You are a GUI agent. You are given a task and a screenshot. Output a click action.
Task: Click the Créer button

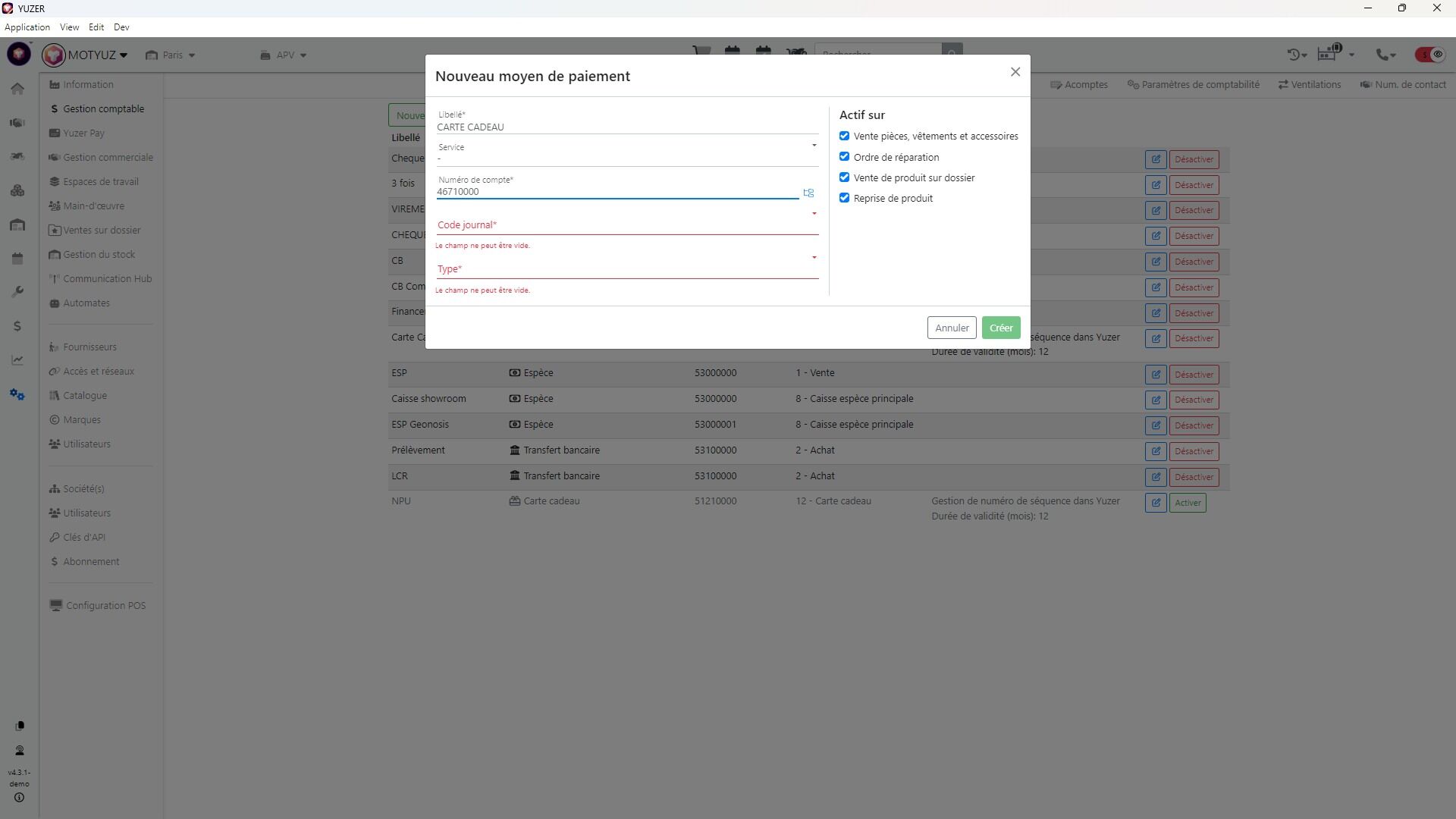pyautogui.click(x=1000, y=328)
